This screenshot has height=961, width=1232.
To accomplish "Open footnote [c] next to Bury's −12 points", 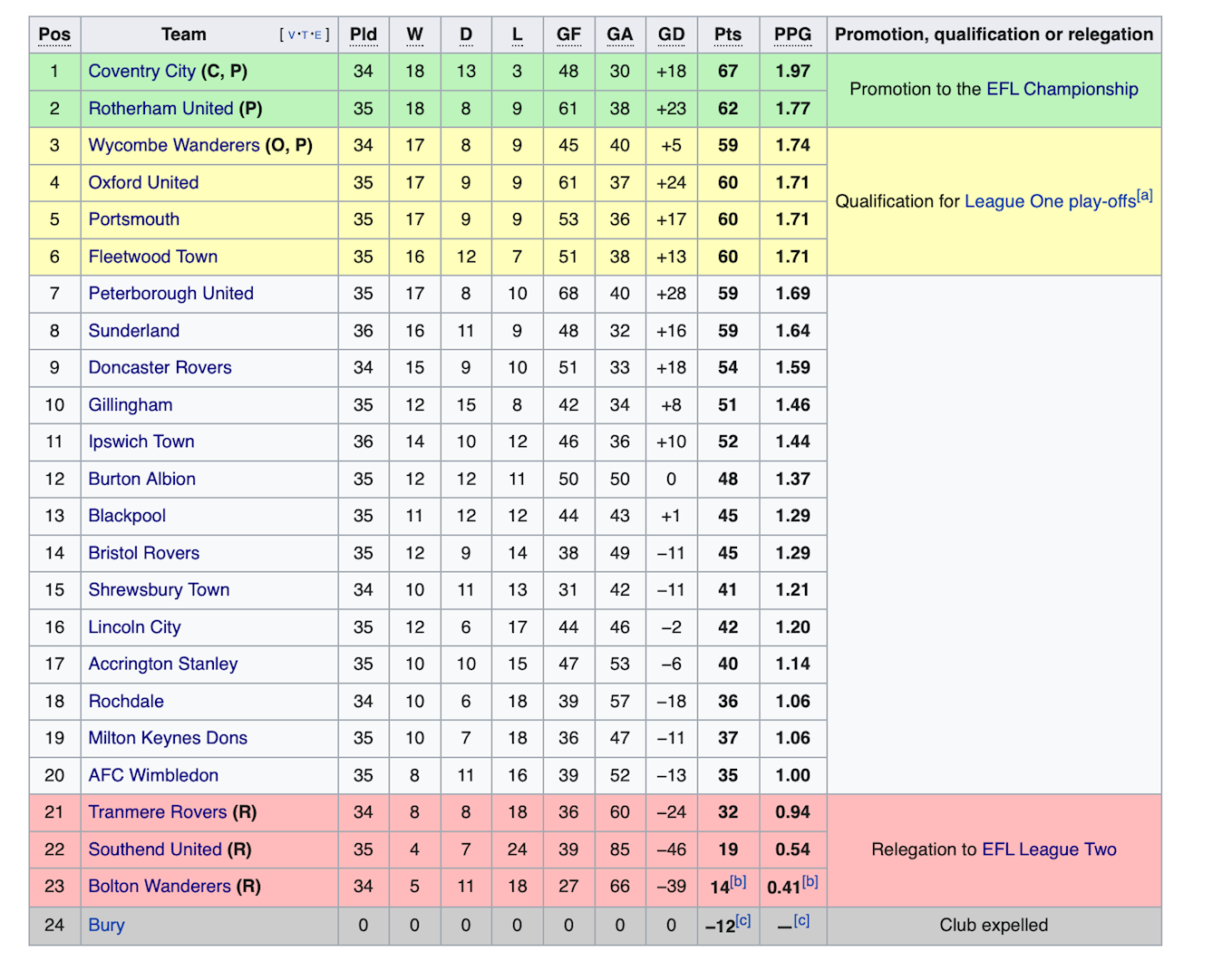I will 742,920.
